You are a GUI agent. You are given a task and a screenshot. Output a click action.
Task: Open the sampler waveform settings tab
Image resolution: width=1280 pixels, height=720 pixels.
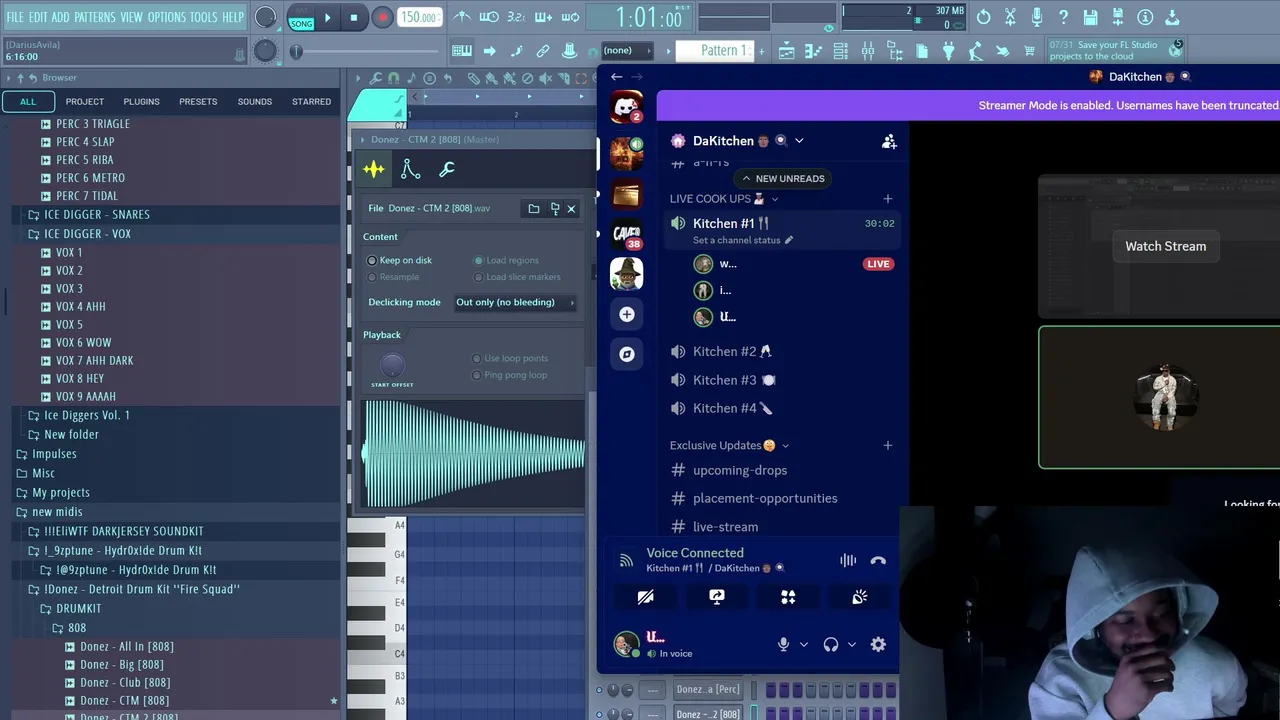pos(374,169)
